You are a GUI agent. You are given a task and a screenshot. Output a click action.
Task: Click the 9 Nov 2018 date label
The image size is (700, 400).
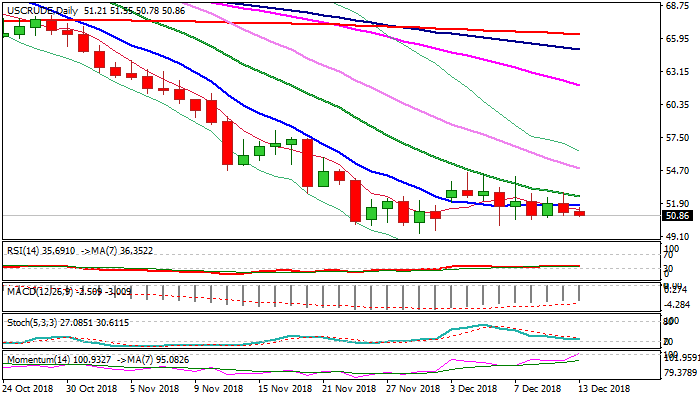tap(218, 388)
